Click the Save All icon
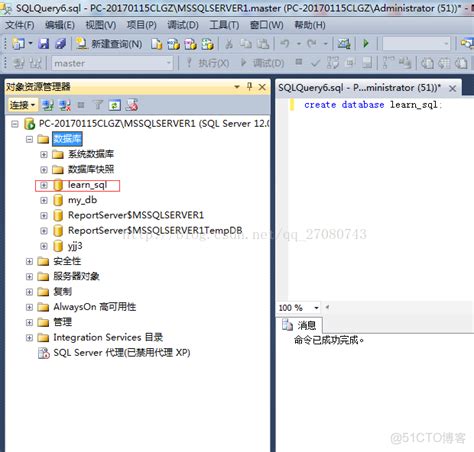 point(60,43)
